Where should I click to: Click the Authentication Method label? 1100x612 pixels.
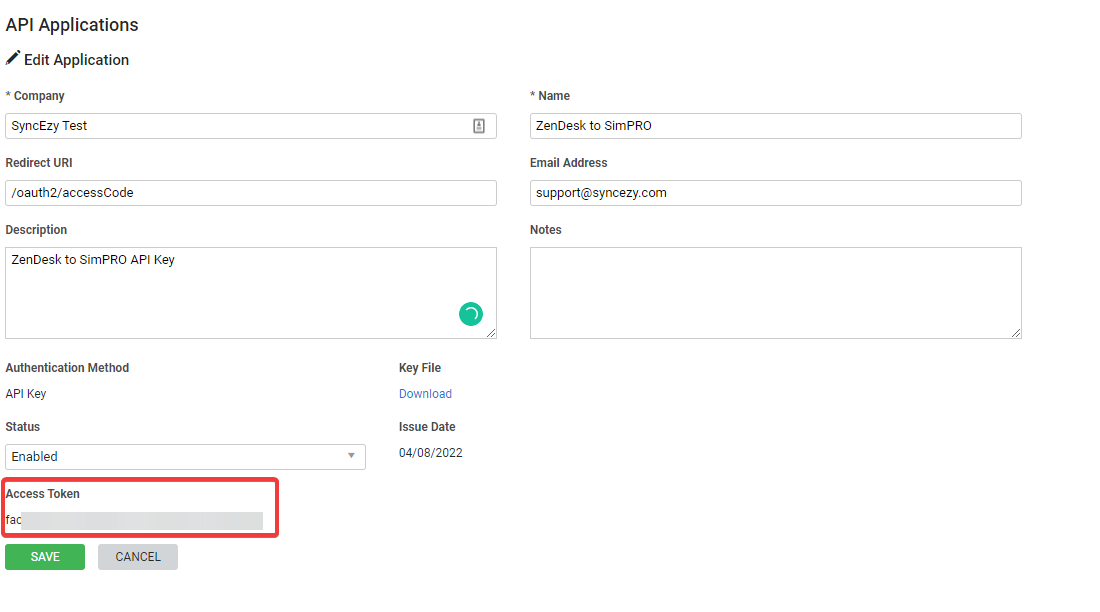point(67,368)
